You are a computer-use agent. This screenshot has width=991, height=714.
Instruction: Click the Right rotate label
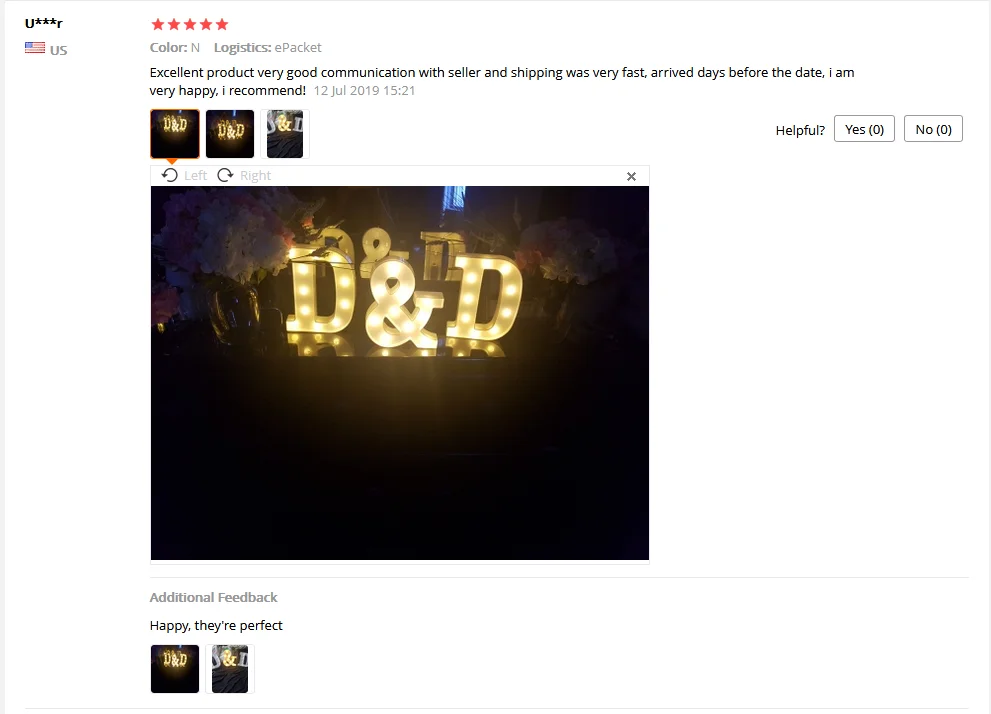coord(255,176)
